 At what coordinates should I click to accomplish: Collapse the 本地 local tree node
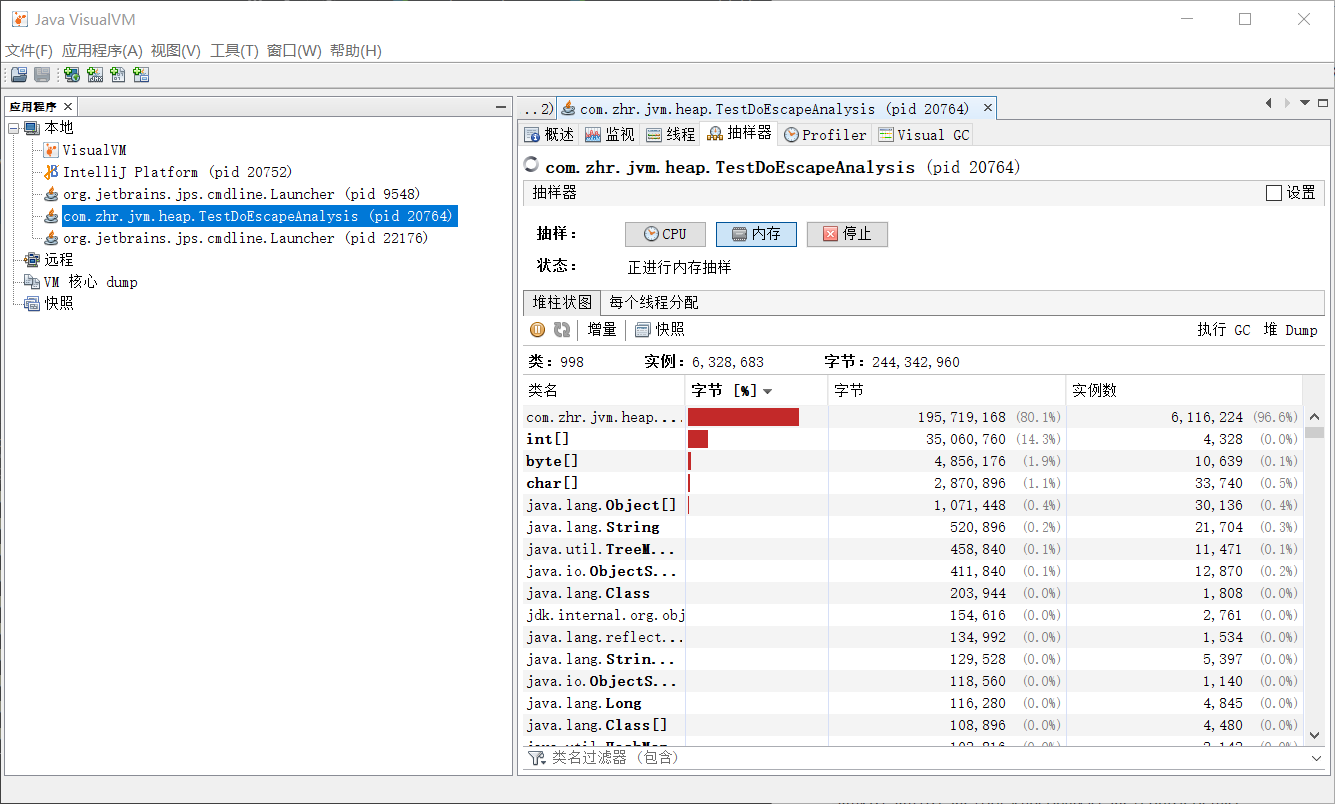click(x=14, y=128)
